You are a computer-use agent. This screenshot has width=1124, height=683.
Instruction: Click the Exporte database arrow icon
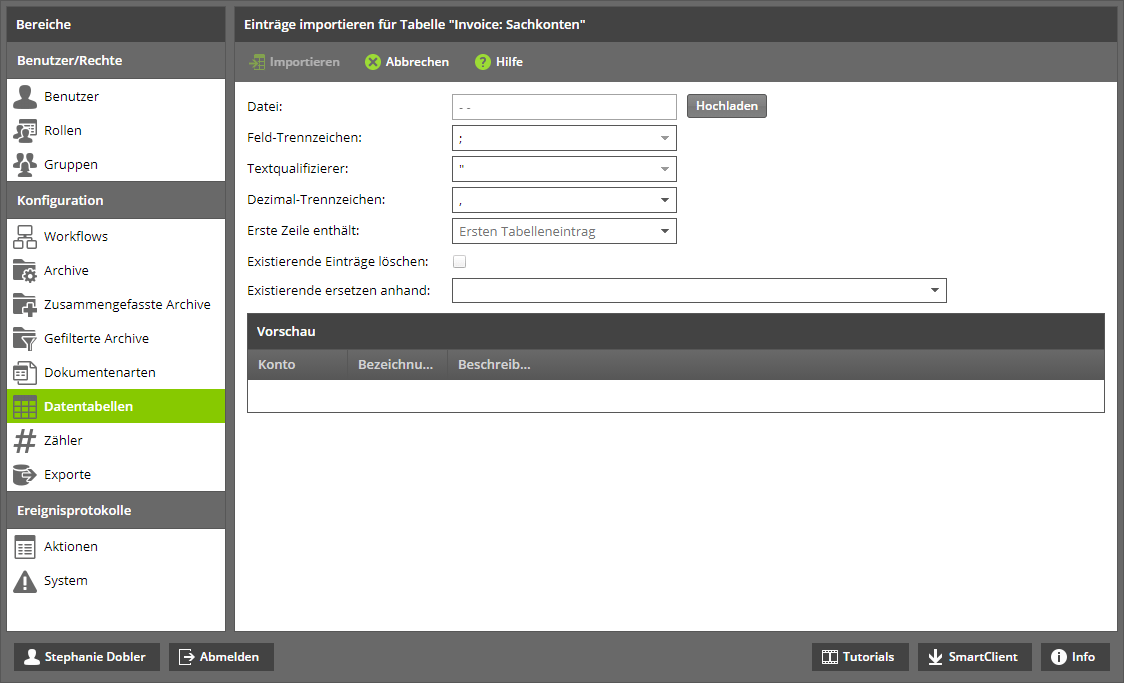25,474
